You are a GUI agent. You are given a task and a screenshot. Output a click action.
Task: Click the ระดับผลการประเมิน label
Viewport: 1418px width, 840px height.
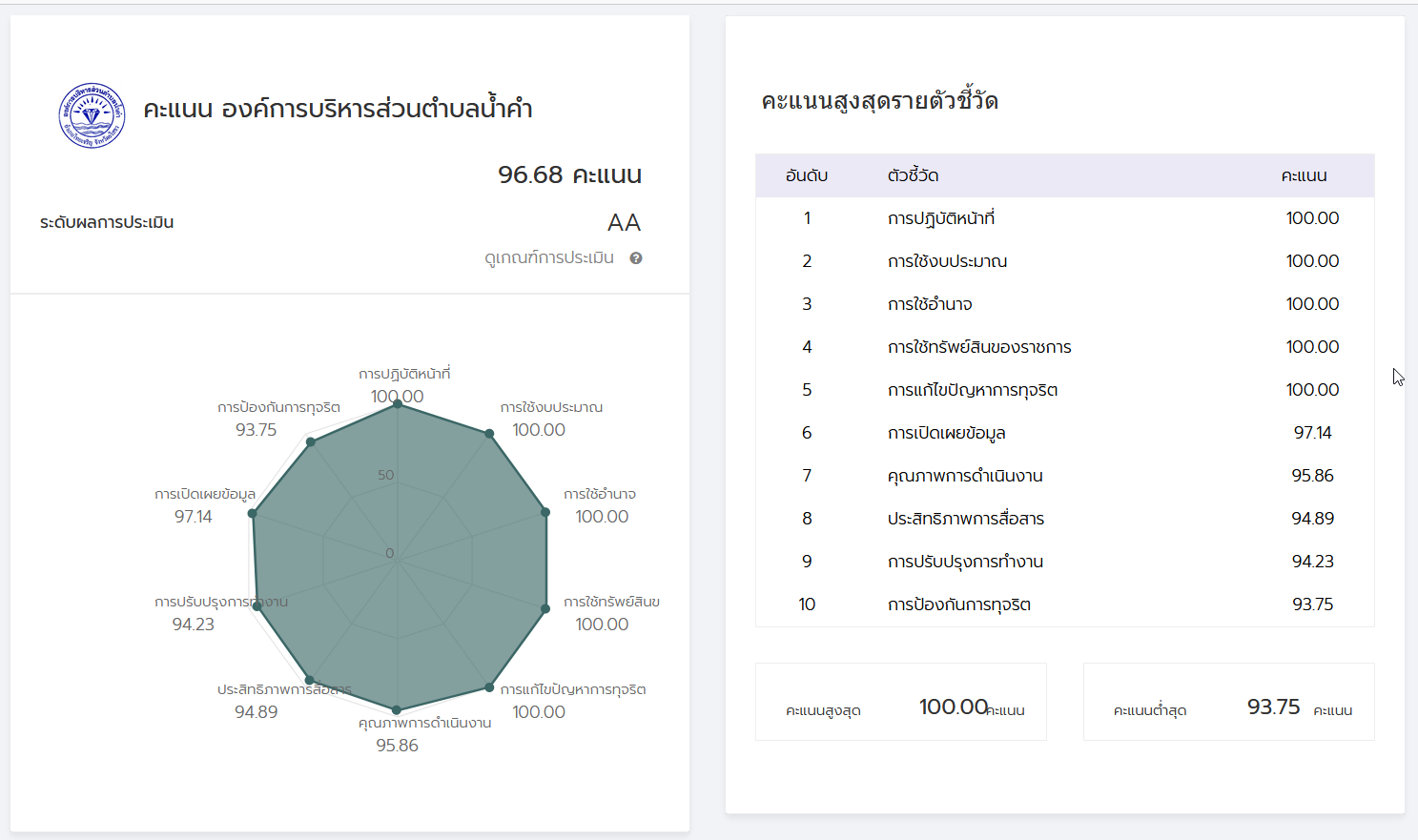(107, 222)
